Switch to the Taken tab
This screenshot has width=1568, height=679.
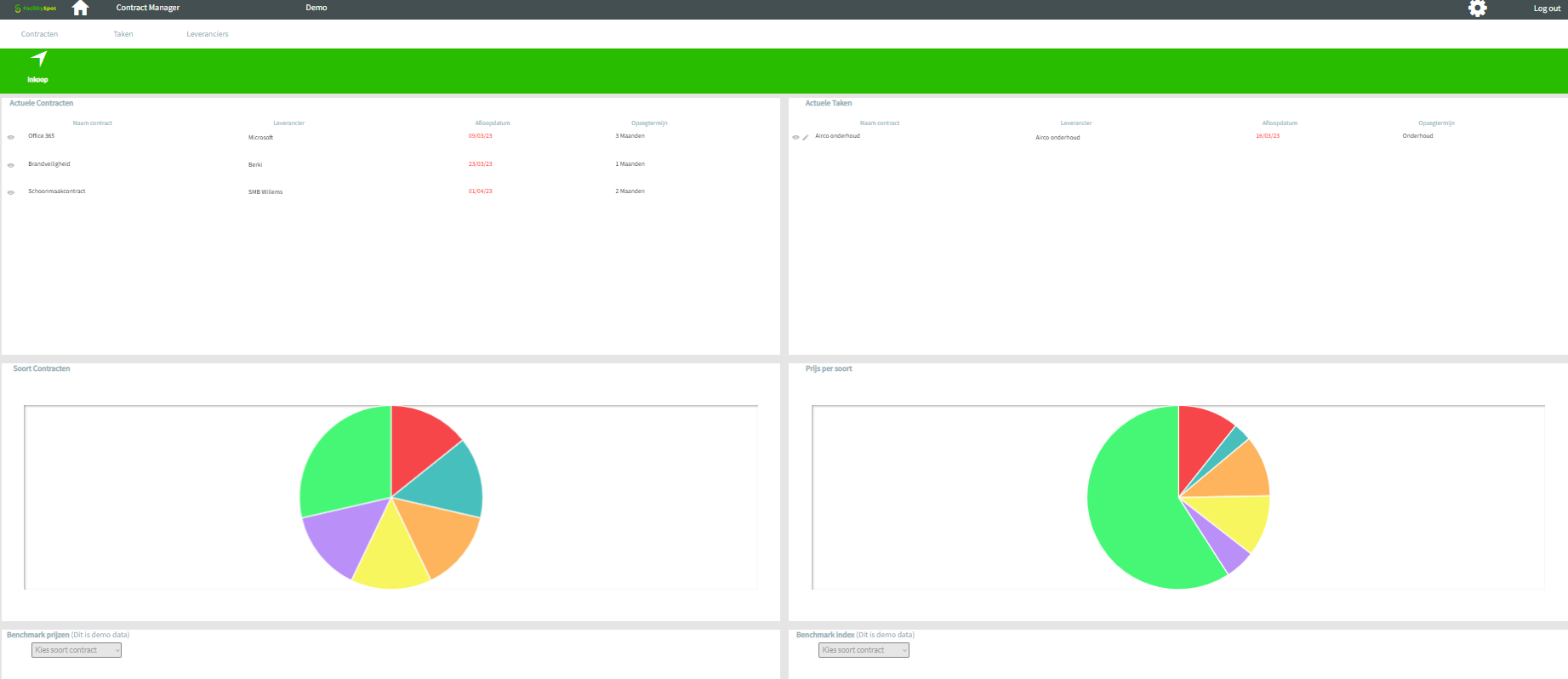123,34
